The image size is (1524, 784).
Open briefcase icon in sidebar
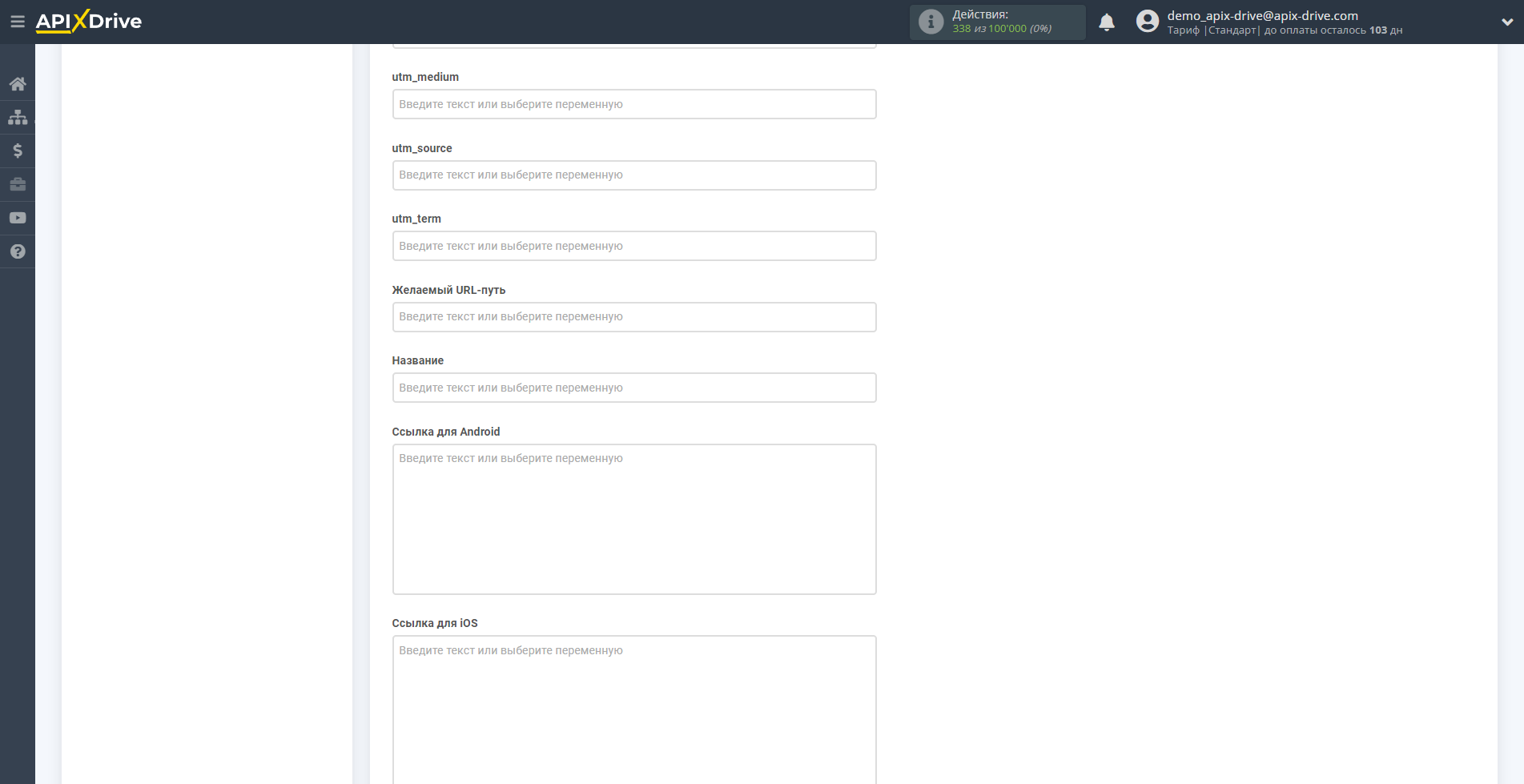(18, 184)
